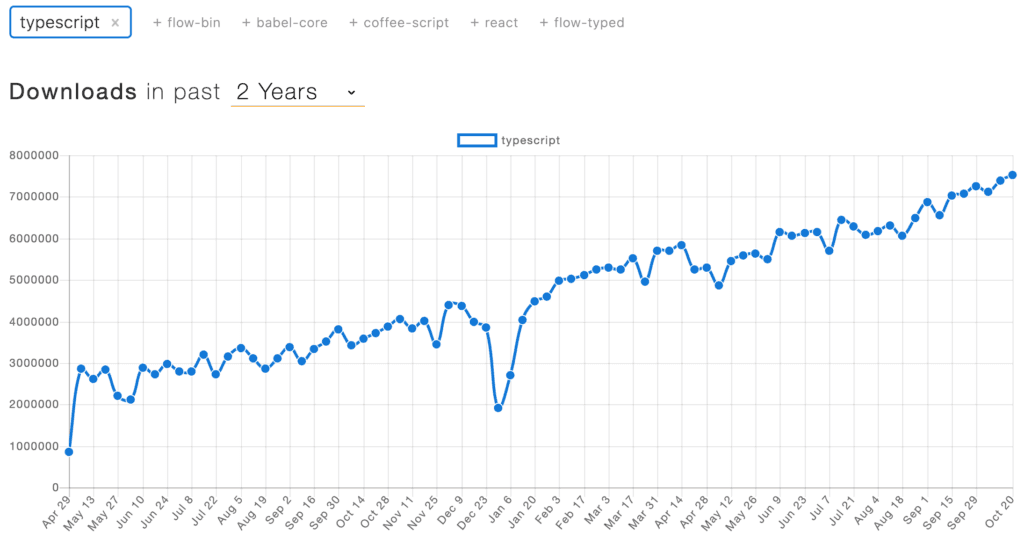Click the Downloads heading text
This screenshot has width=1024, height=538.
(x=73, y=91)
